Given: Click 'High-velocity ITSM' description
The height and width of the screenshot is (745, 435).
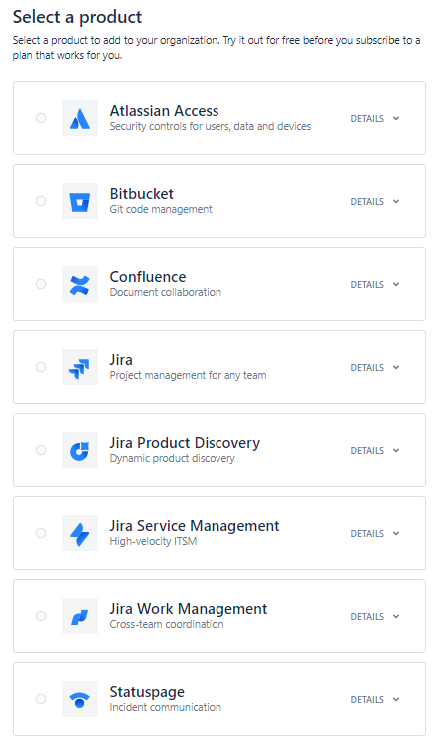Looking at the screenshot, I should (153, 541).
